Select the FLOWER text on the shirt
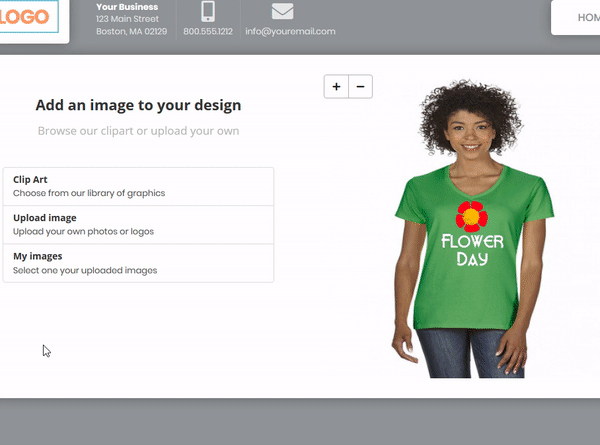The height and width of the screenshot is (445, 600). pos(472,242)
